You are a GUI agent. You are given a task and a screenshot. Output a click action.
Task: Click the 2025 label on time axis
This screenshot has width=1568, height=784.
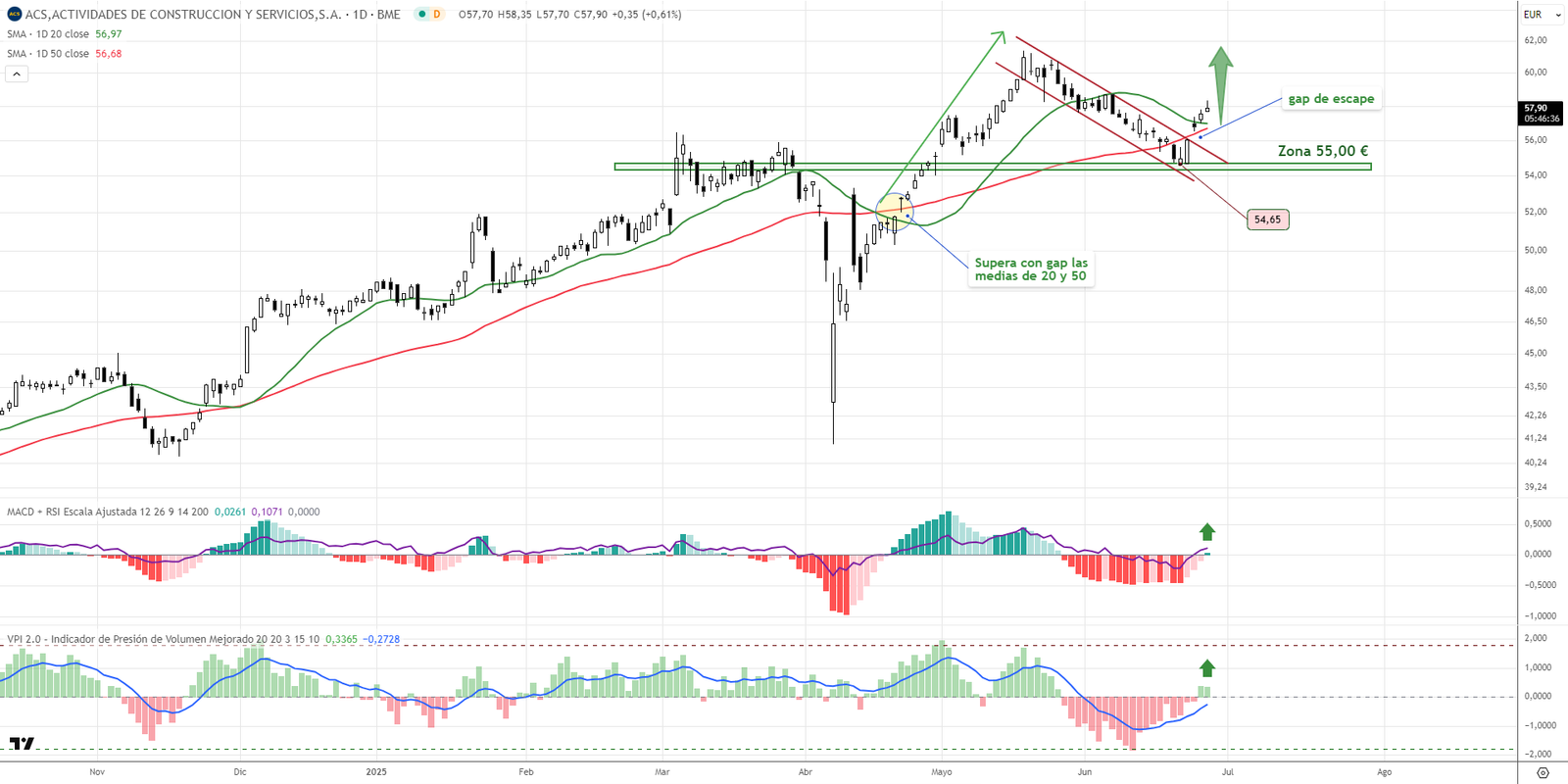[x=376, y=772]
